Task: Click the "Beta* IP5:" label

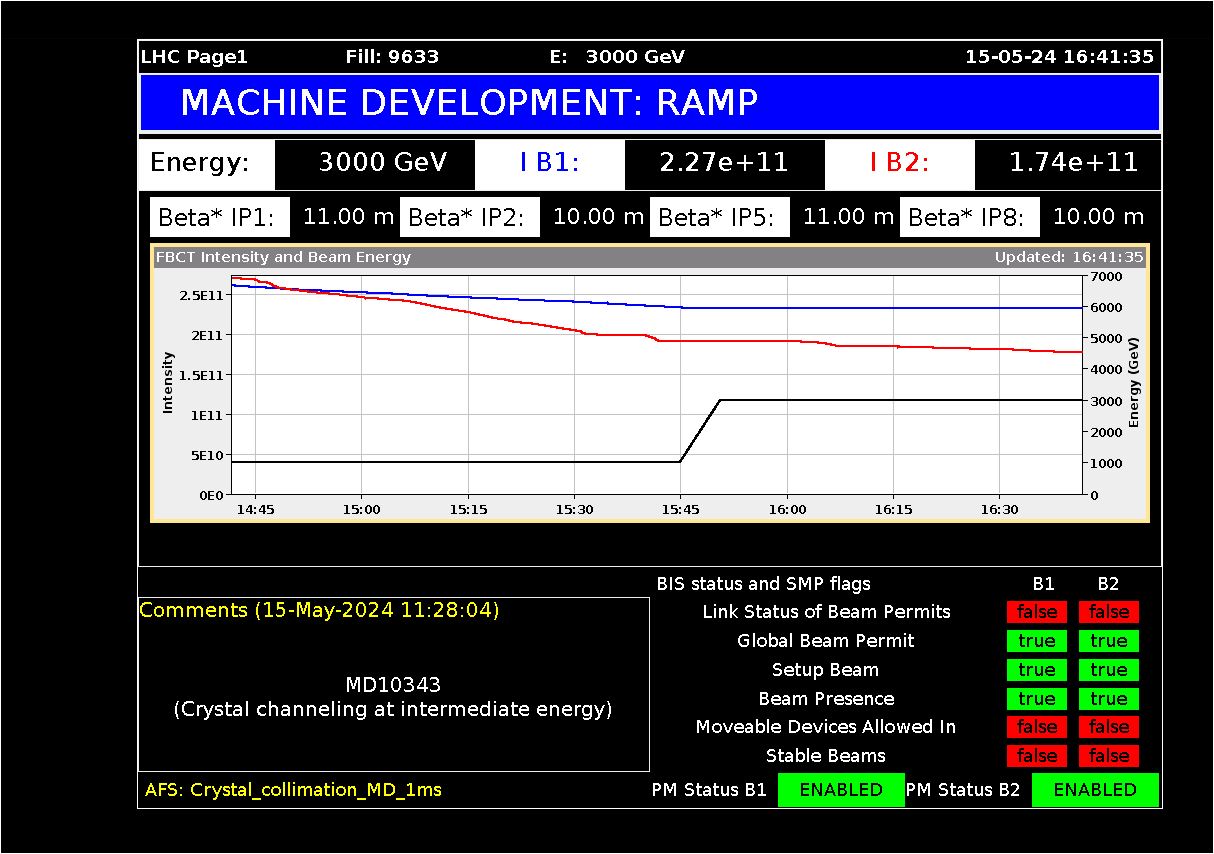Action: [720, 217]
